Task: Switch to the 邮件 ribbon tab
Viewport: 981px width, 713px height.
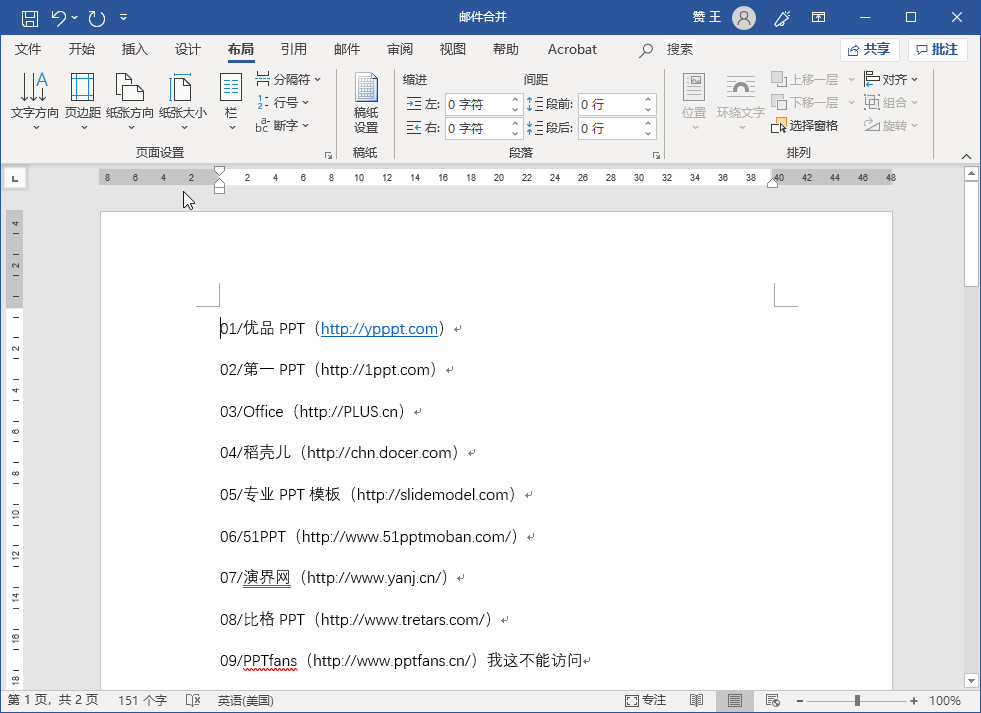Action: (x=346, y=49)
